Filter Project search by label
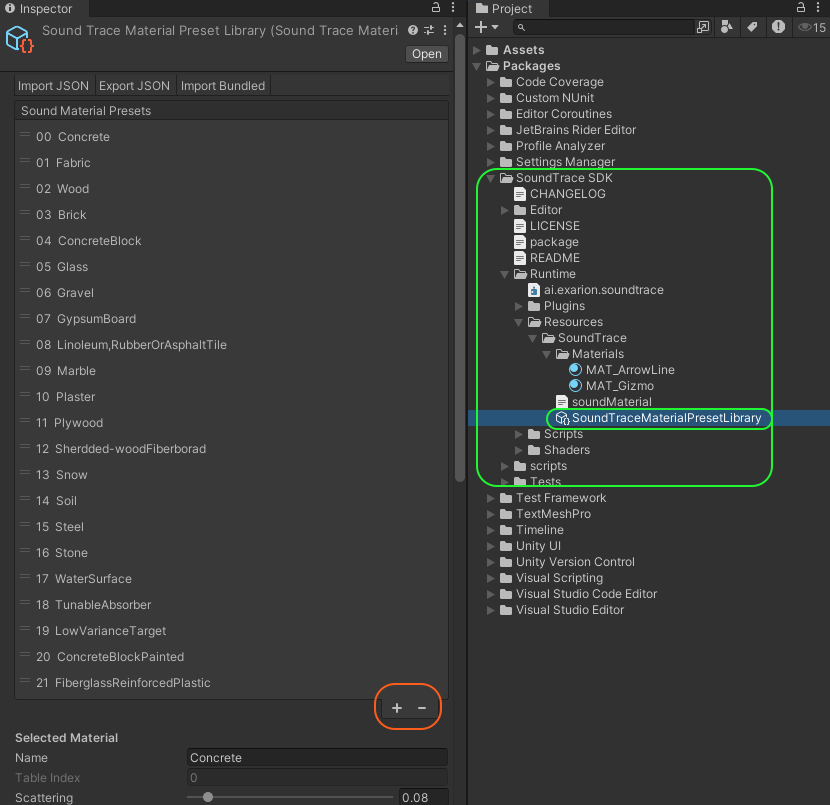Screen dimensions: 830x805 (752, 27)
